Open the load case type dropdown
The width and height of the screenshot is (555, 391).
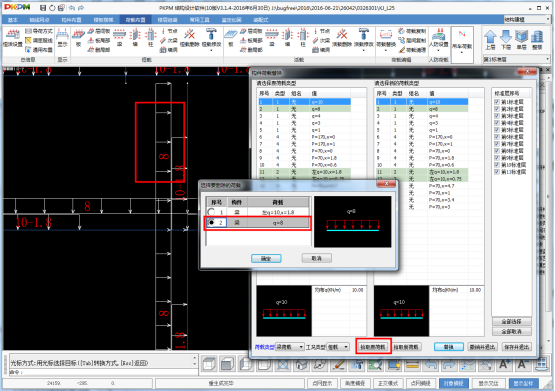click(338, 347)
